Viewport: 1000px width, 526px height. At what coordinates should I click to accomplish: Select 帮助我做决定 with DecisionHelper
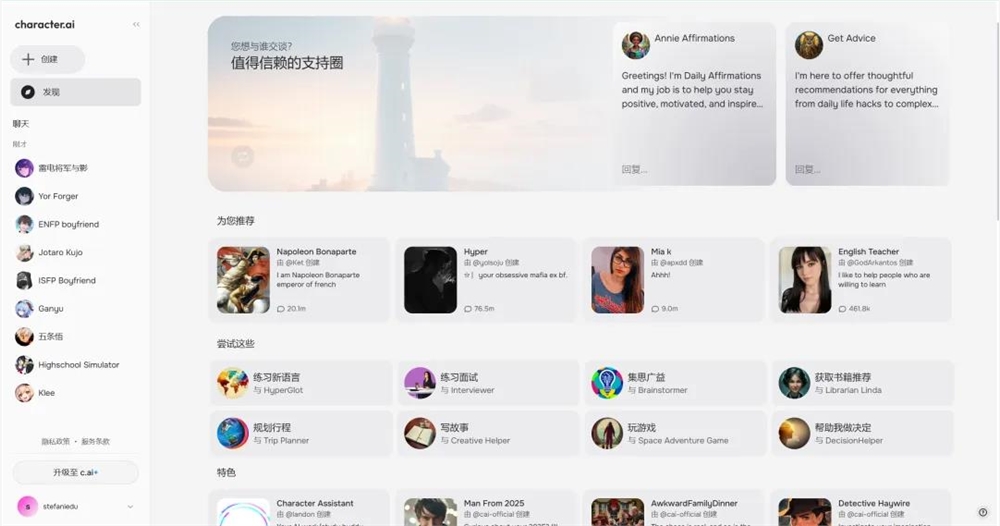(x=862, y=434)
